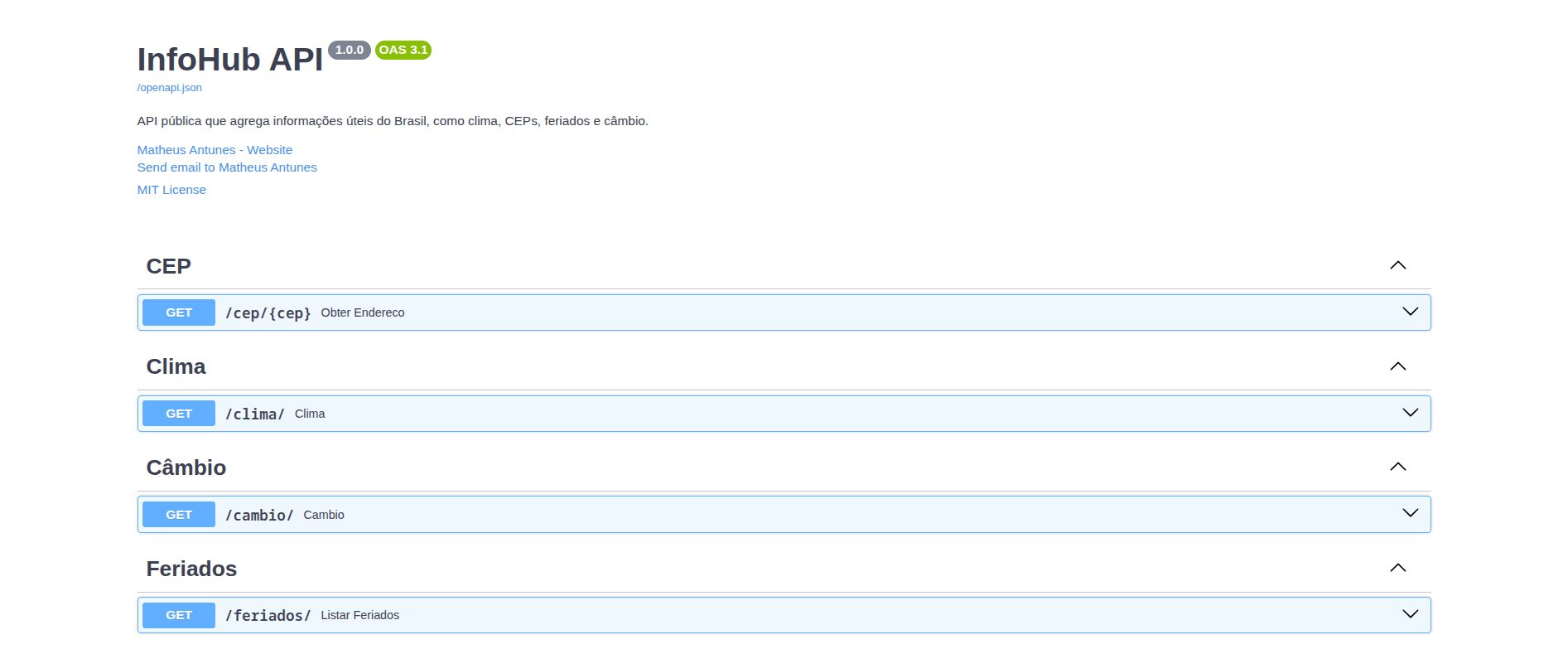The image size is (1568, 654).
Task: Click the GET badge for /cep/{cep}
Action: (179, 312)
